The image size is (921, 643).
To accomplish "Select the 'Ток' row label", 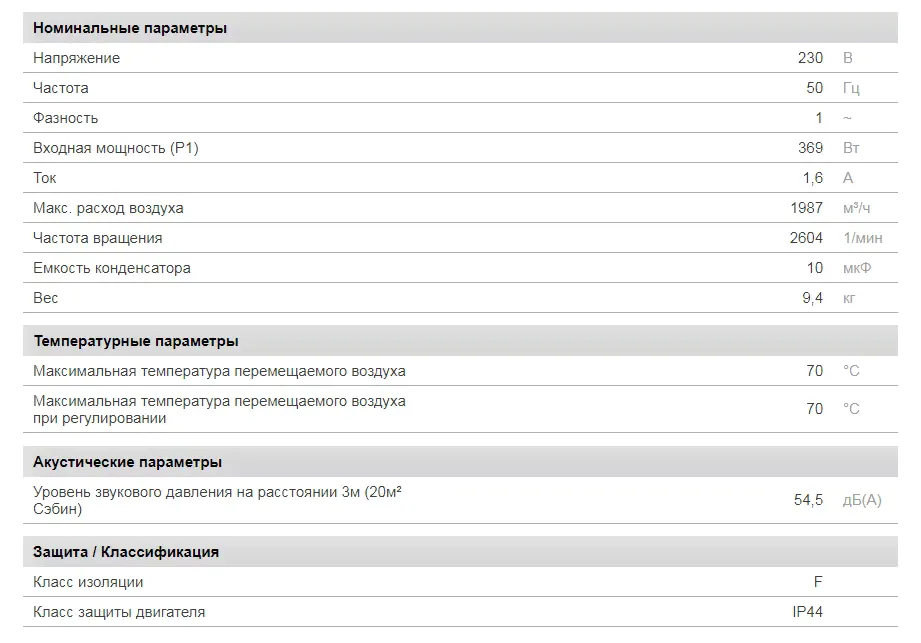I will 45,178.
